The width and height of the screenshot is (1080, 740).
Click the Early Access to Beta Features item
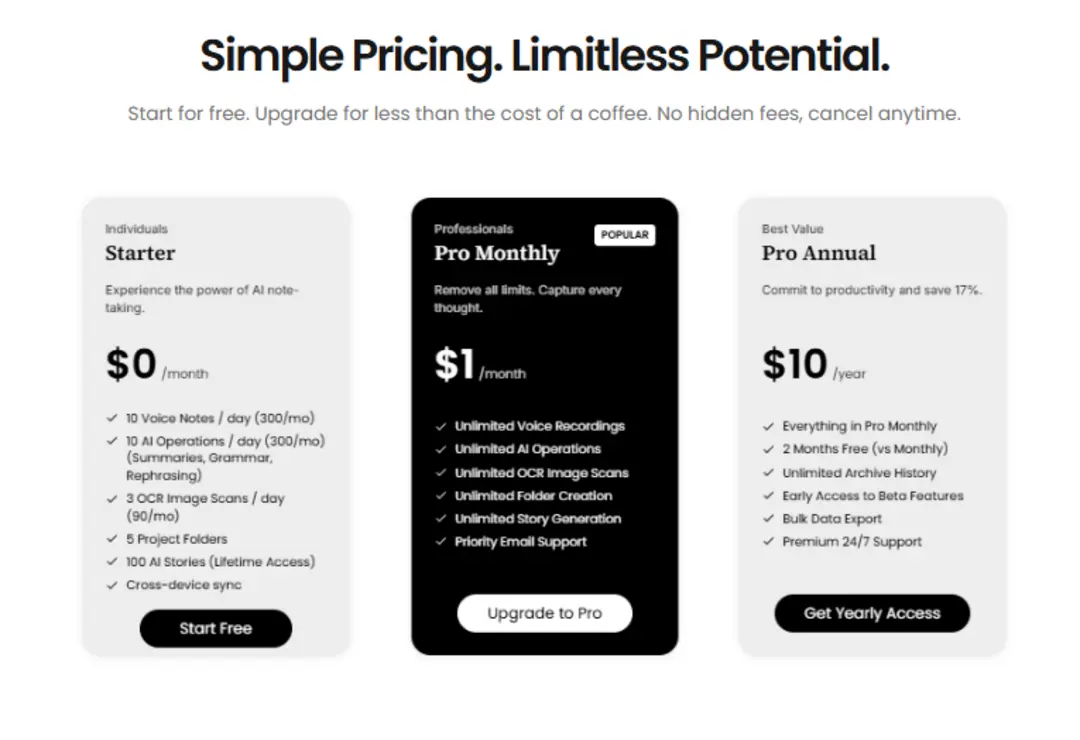coord(873,496)
